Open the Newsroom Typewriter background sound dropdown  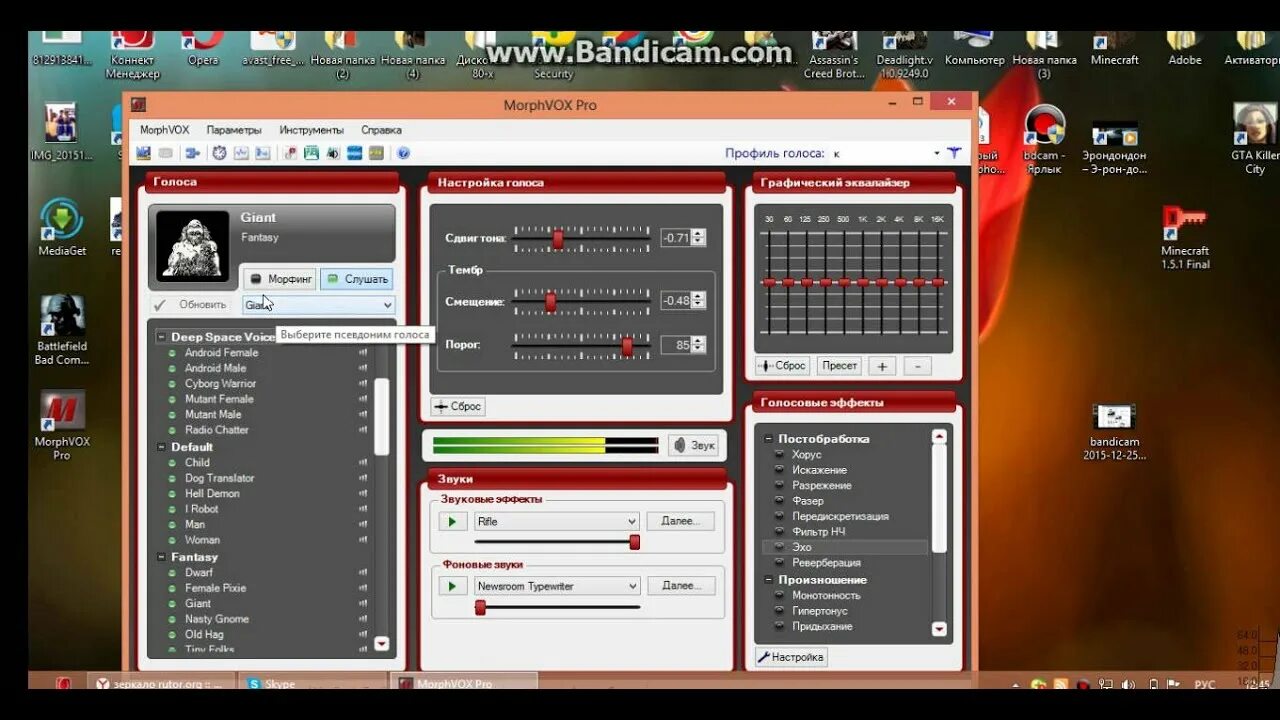point(557,586)
